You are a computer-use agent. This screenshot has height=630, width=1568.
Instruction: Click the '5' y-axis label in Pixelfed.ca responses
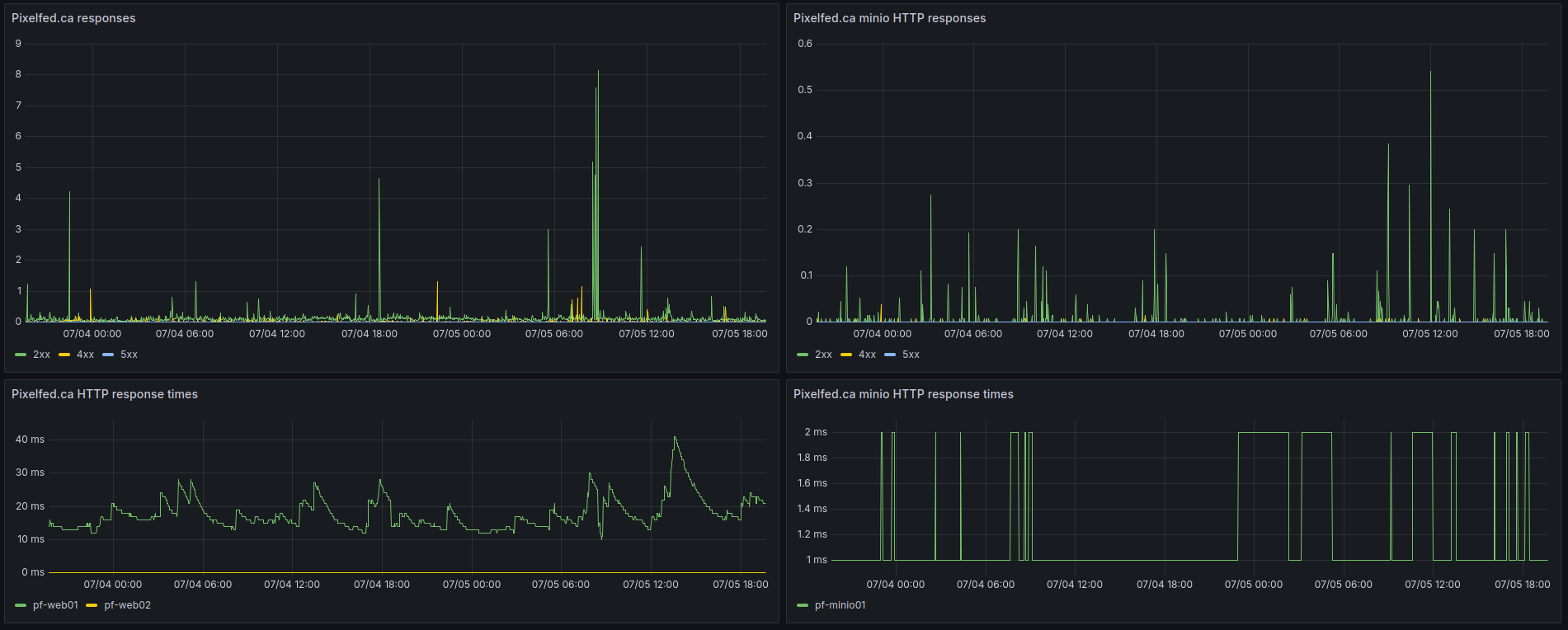point(18,167)
